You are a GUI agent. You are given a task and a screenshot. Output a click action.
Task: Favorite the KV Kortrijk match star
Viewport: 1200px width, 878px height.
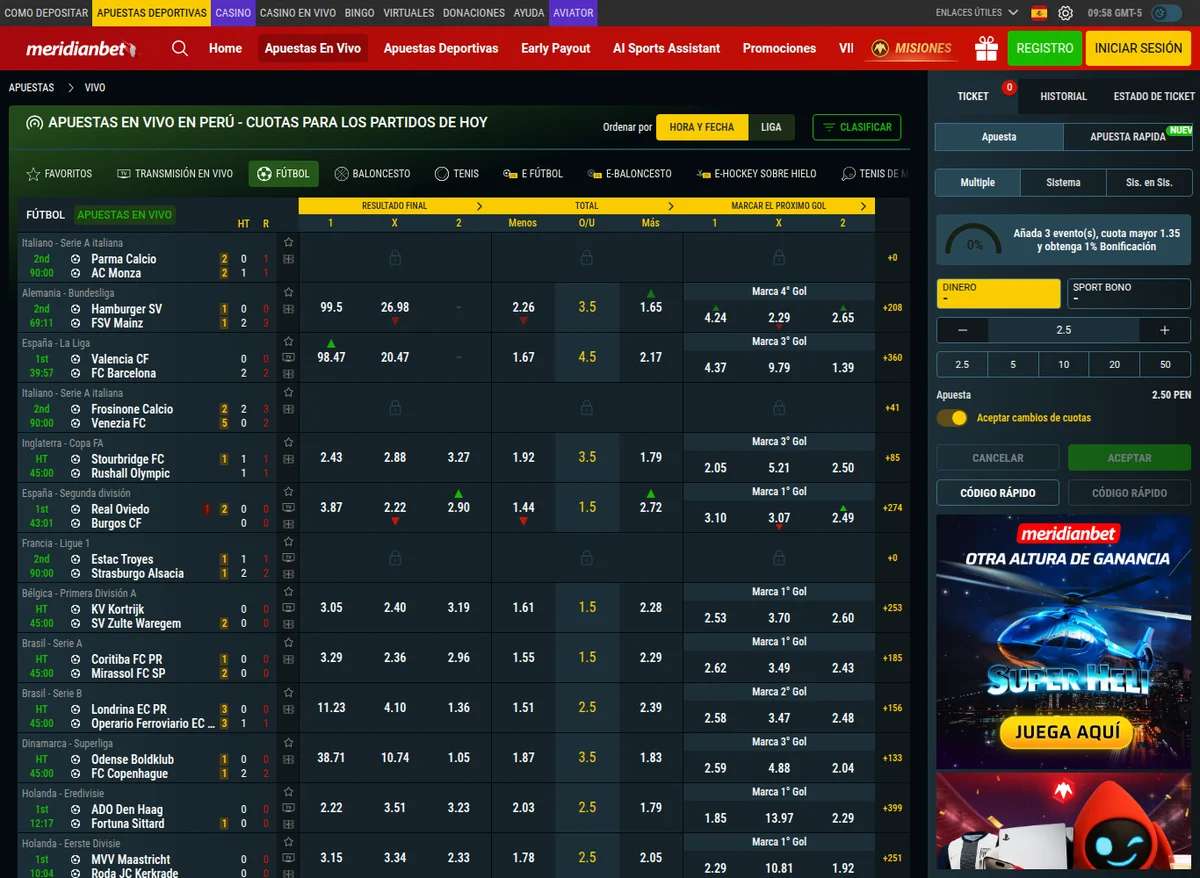click(289, 592)
